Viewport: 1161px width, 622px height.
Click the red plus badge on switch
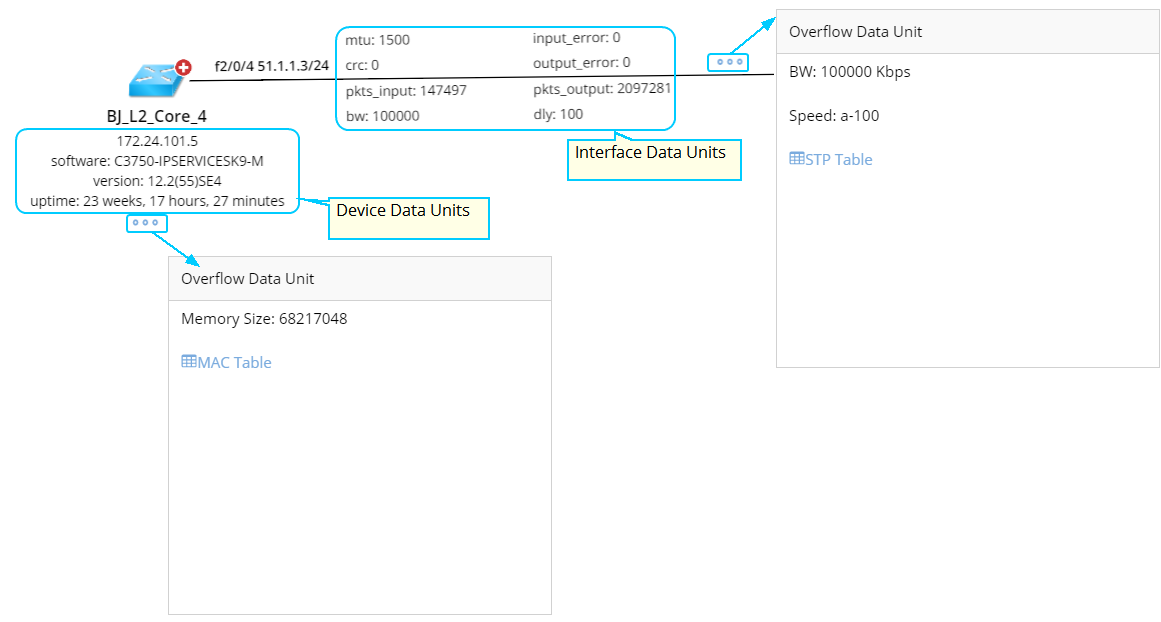coord(183,68)
